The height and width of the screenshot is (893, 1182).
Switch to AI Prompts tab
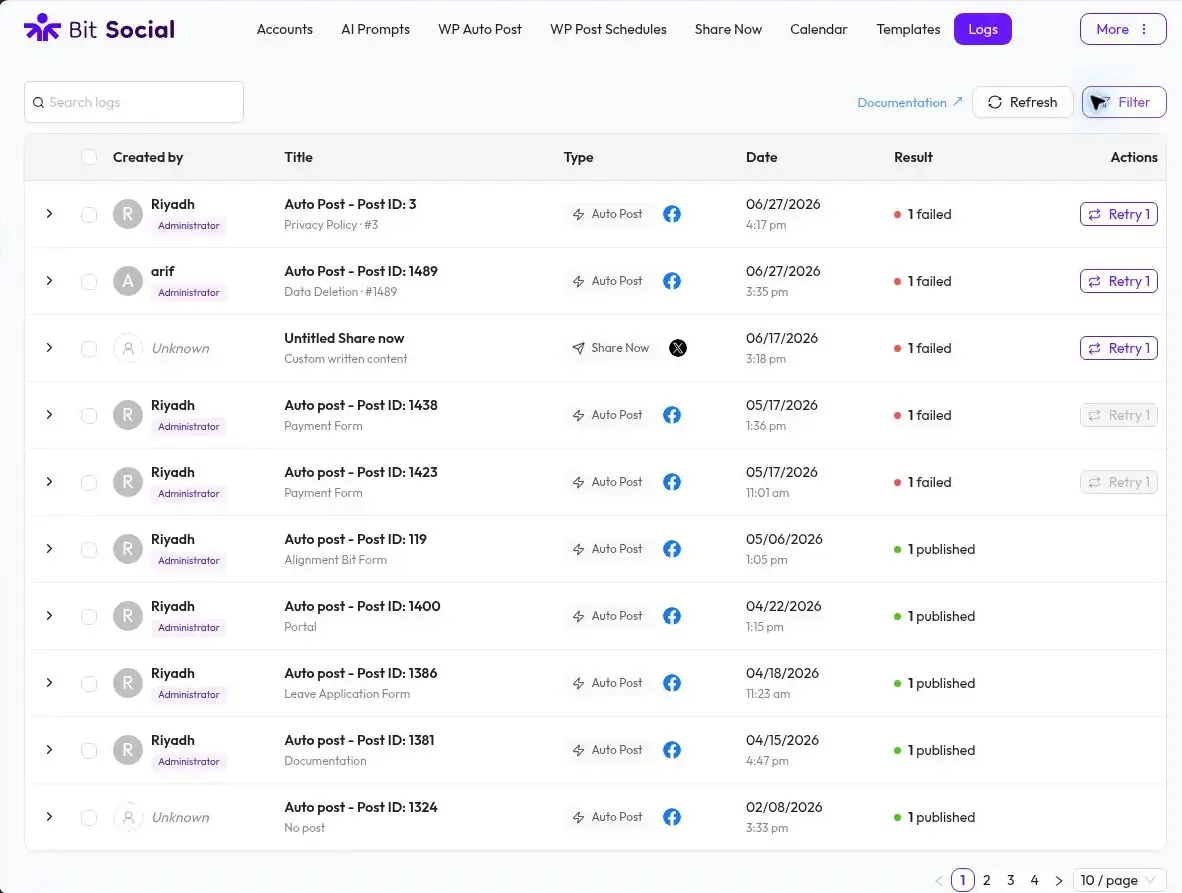[375, 29]
